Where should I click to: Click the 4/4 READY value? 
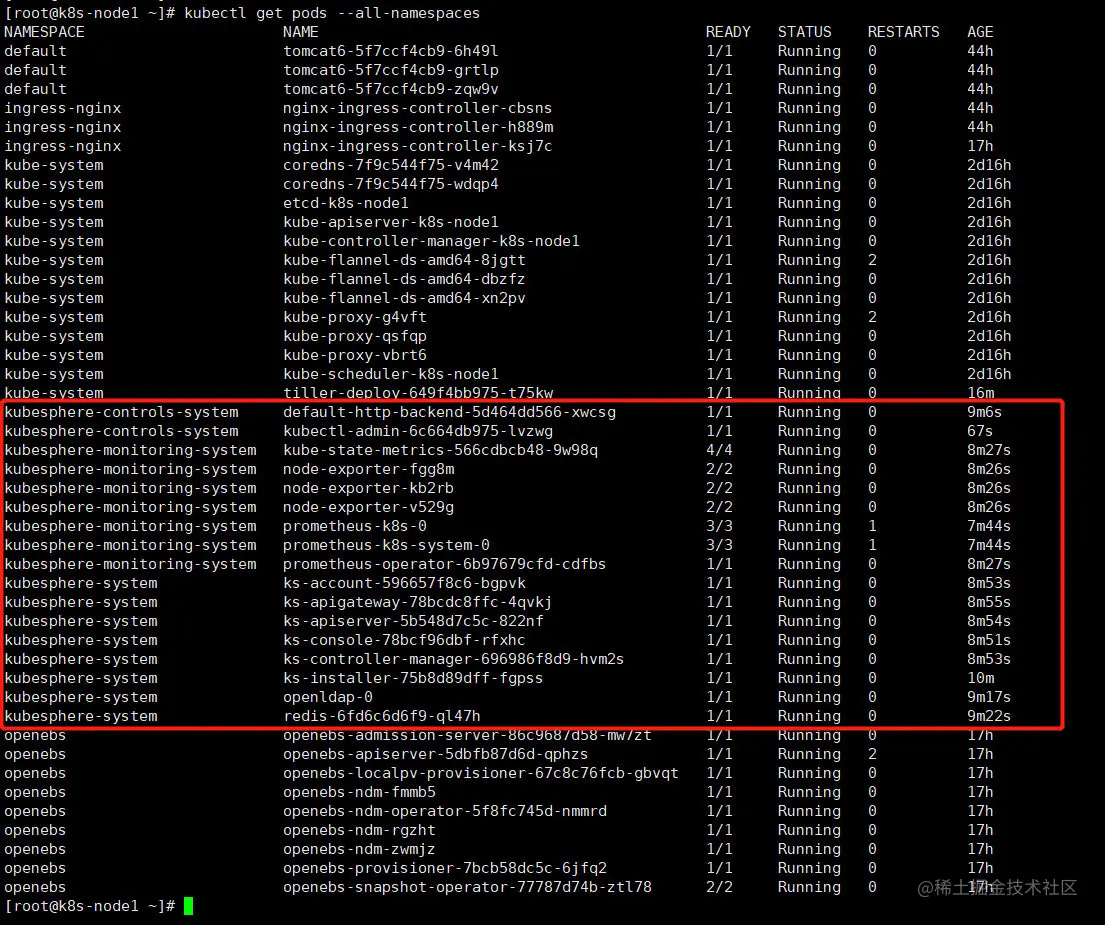(719, 451)
